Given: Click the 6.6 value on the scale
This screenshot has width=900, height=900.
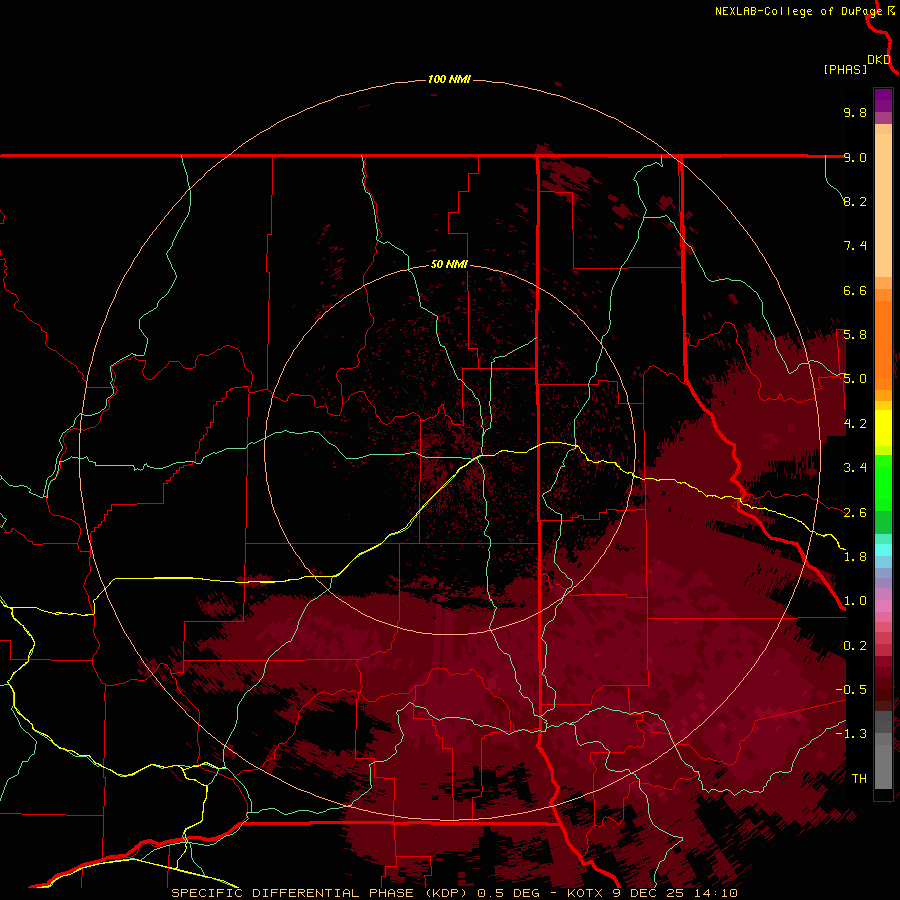Looking at the screenshot, I should tap(855, 290).
